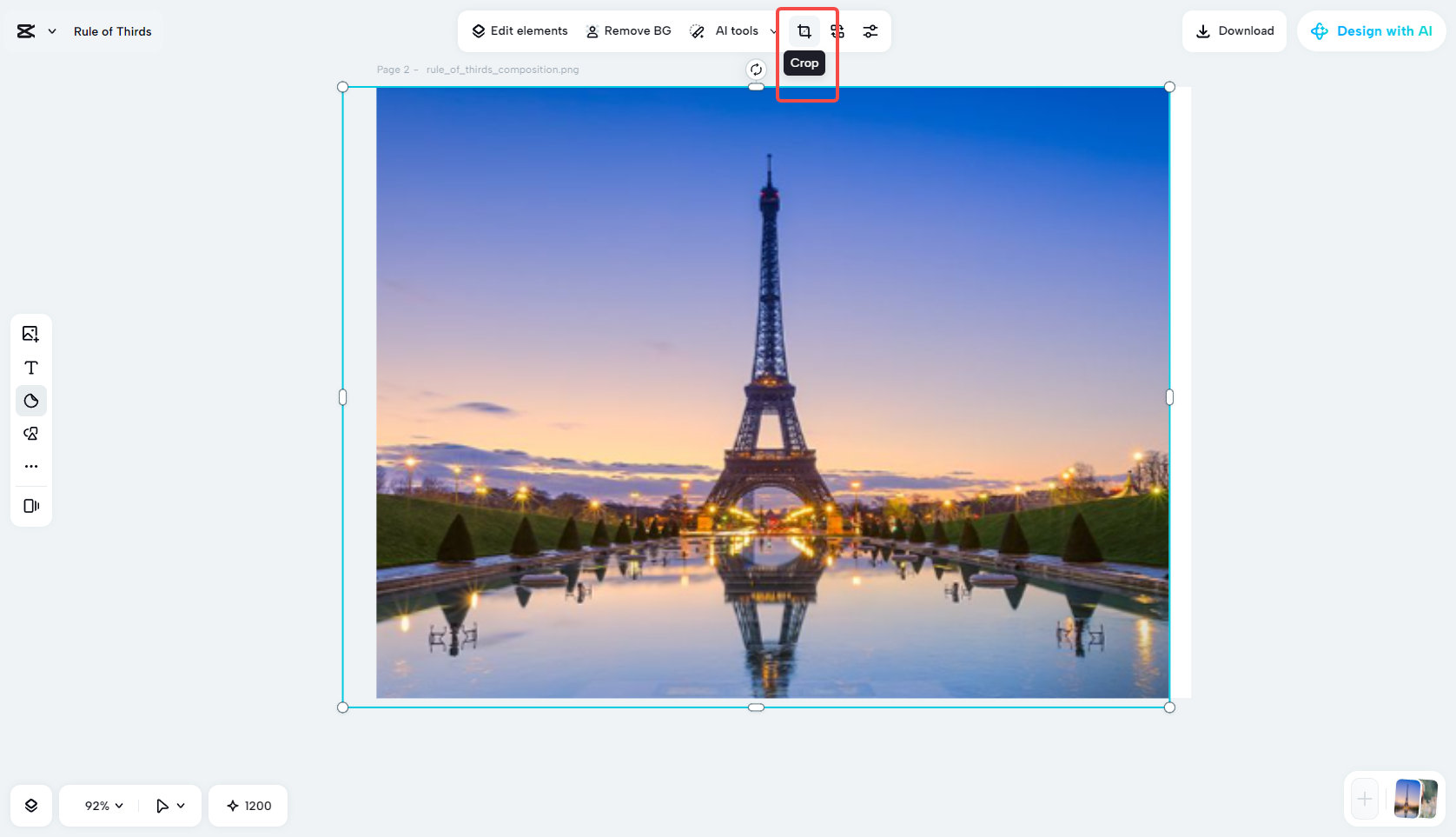Open the Layers panel at bottom left
Screen dimensions: 1456x837
[30, 806]
